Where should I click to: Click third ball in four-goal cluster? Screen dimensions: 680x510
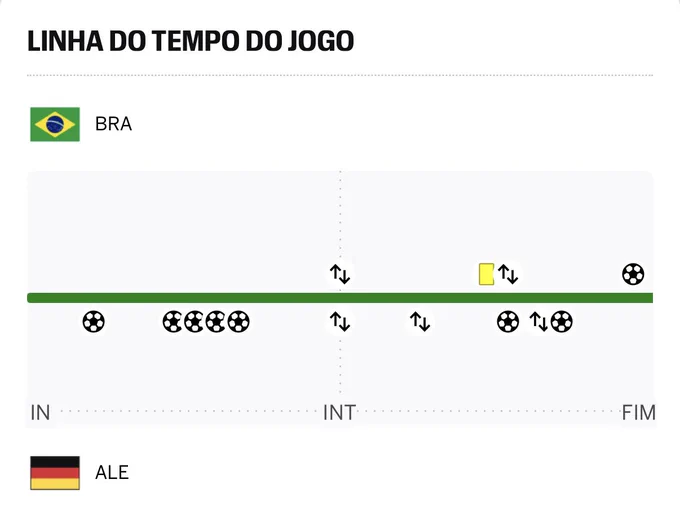point(216,322)
